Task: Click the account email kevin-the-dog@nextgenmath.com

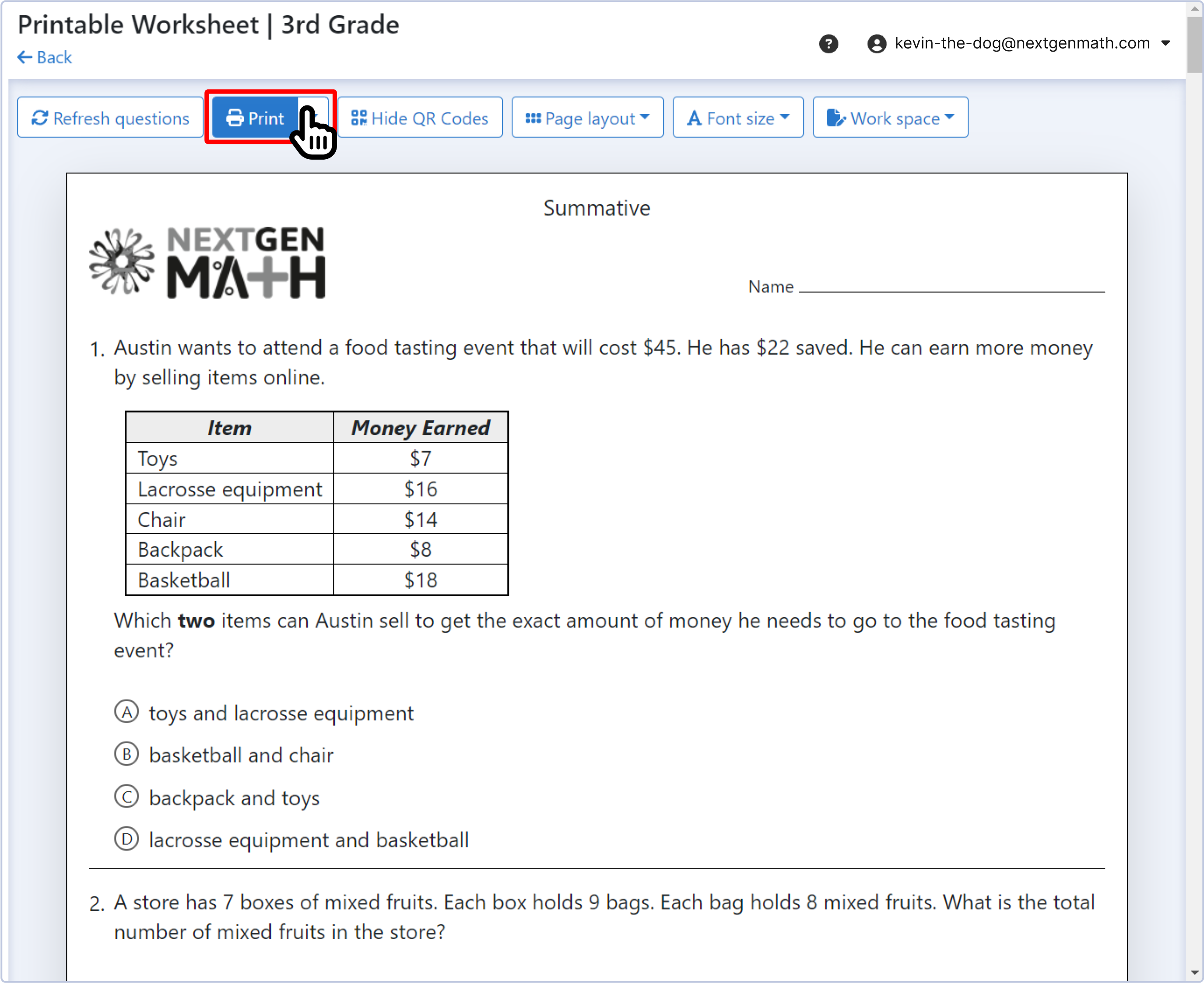Action: pos(1022,43)
